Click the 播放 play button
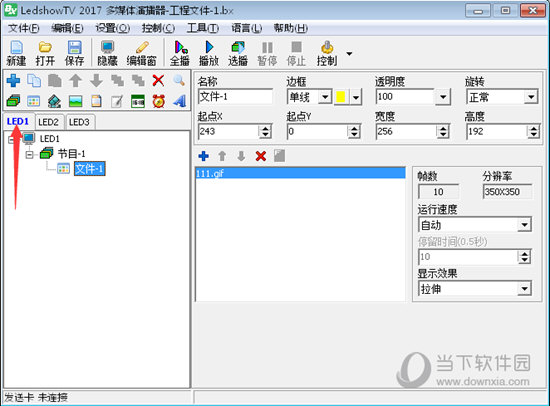 pos(209,53)
